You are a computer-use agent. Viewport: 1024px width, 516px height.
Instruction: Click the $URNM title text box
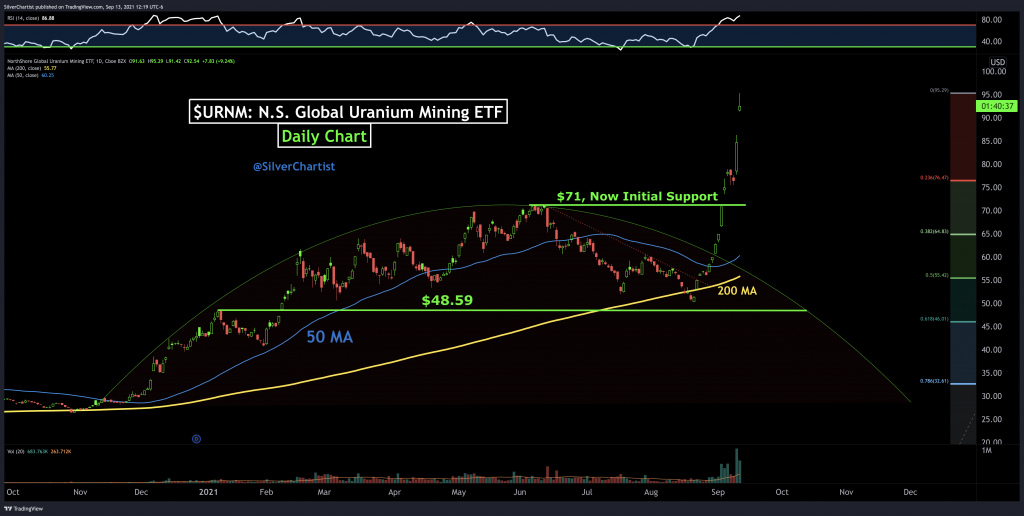point(349,112)
